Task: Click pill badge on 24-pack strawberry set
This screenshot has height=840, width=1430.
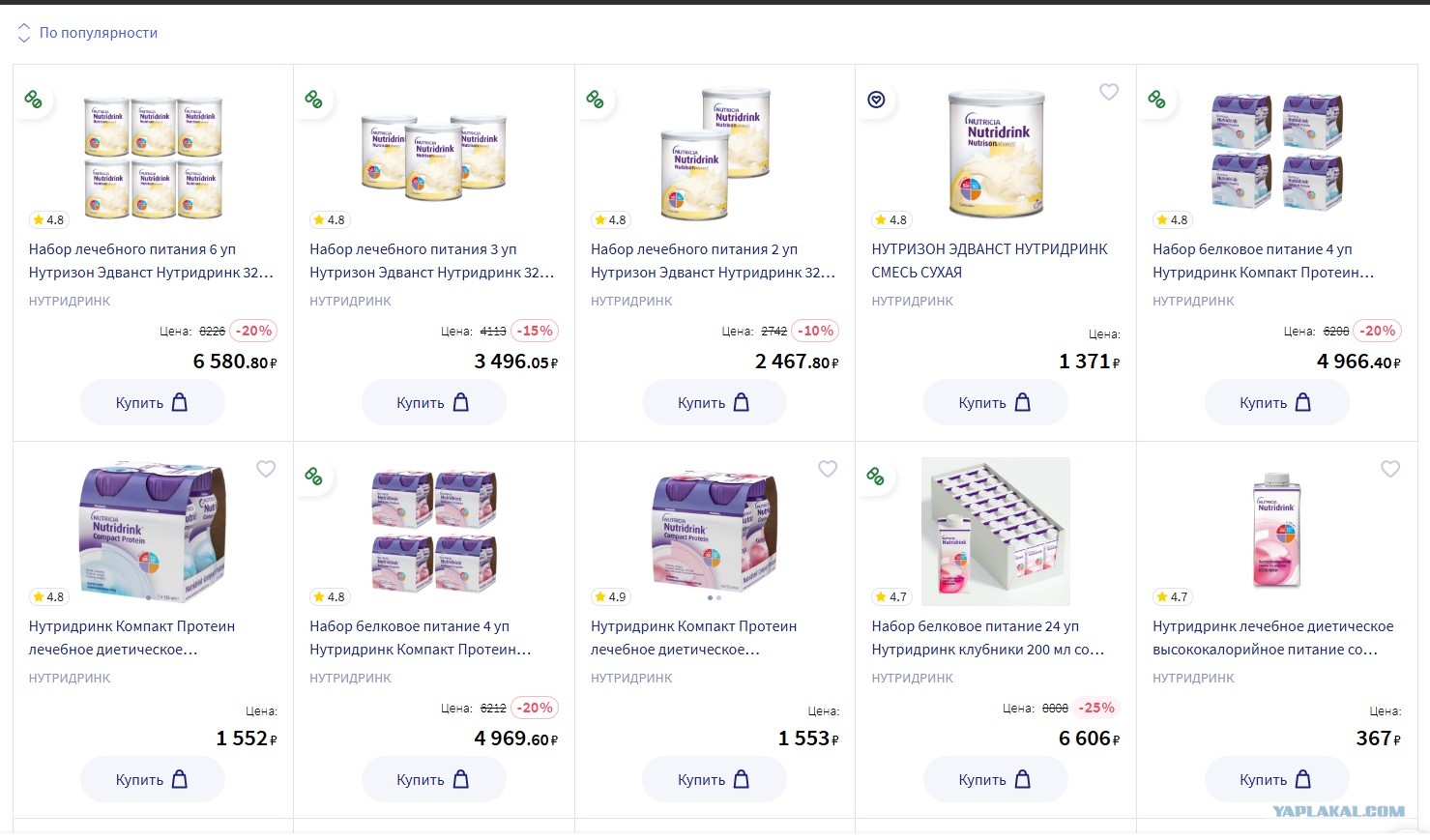Action: (876, 476)
